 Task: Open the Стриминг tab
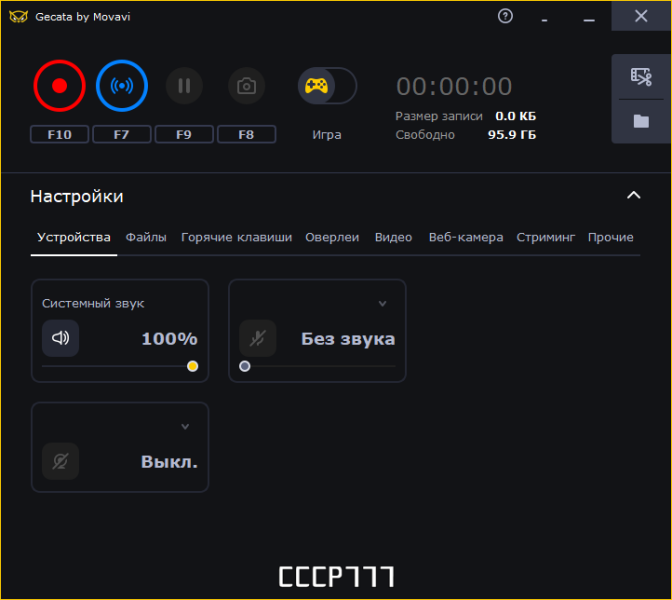pyautogui.click(x=546, y=237)
